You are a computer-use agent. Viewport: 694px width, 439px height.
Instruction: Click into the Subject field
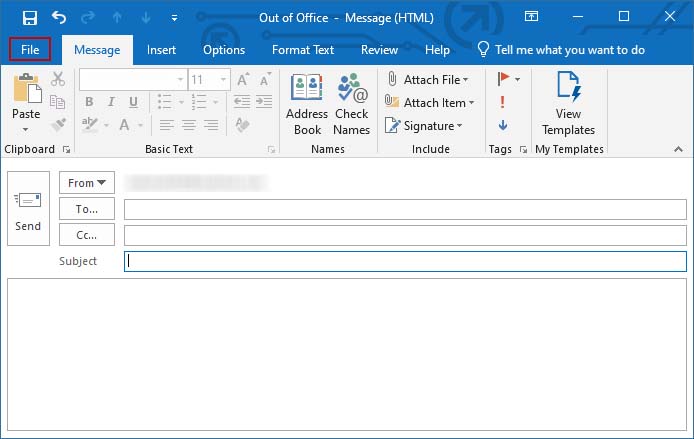405,261
